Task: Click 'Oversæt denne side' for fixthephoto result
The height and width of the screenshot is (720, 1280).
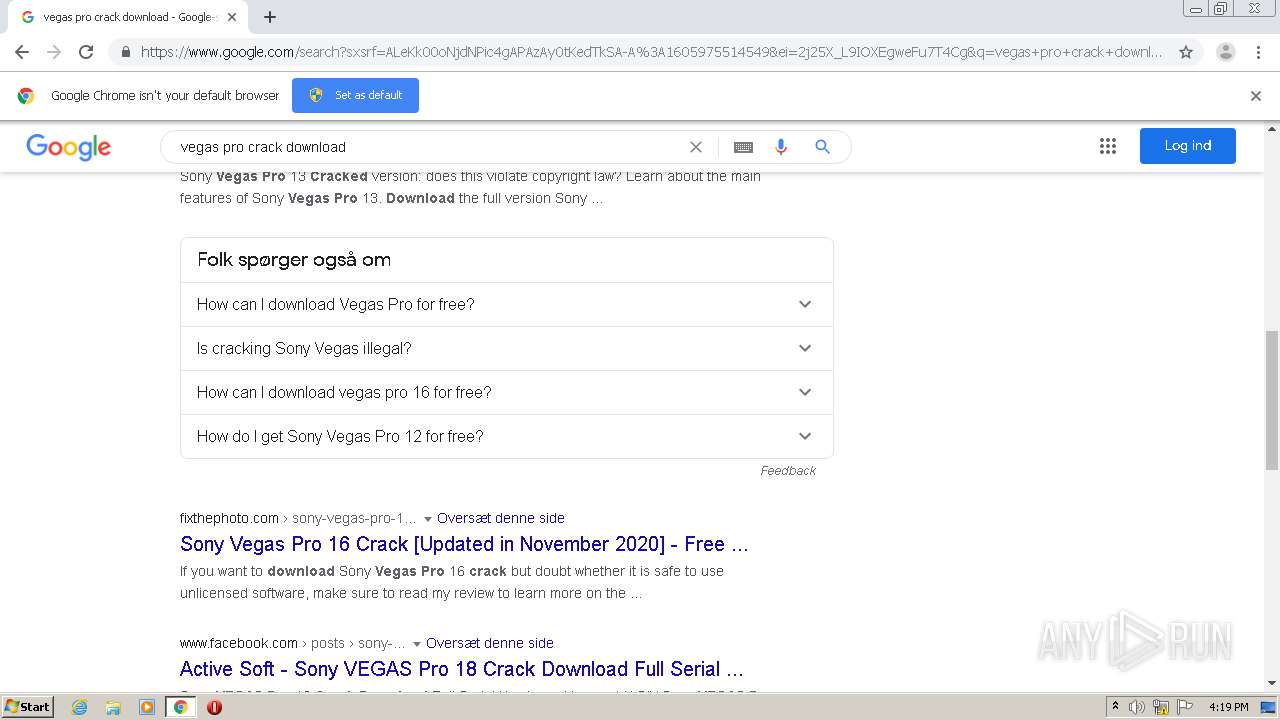Action: point(501,518)
